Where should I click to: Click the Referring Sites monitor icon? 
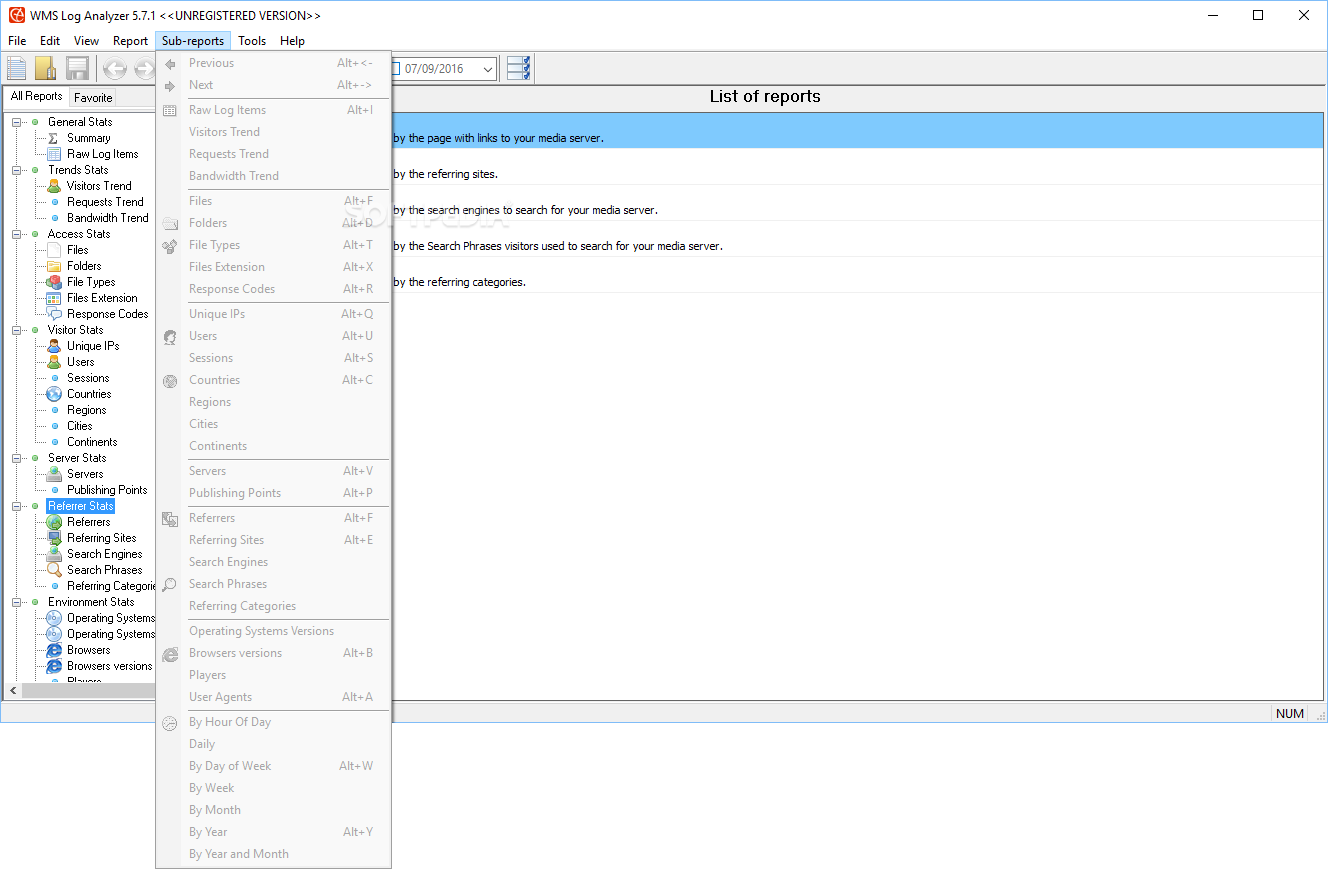pyautogui.click(x=54, y=538)
